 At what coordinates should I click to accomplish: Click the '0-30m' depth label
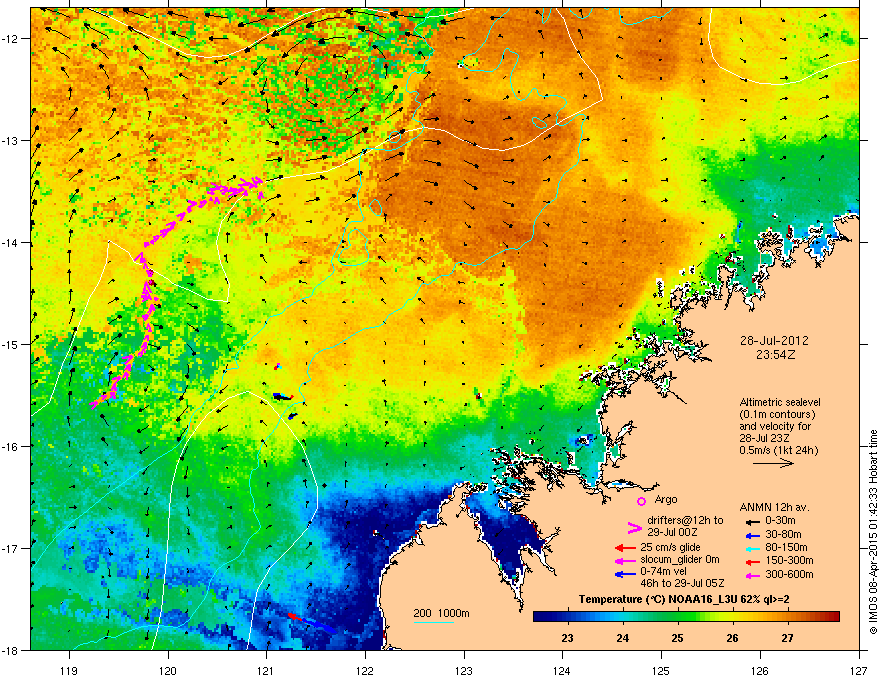(x=780, y=521)
